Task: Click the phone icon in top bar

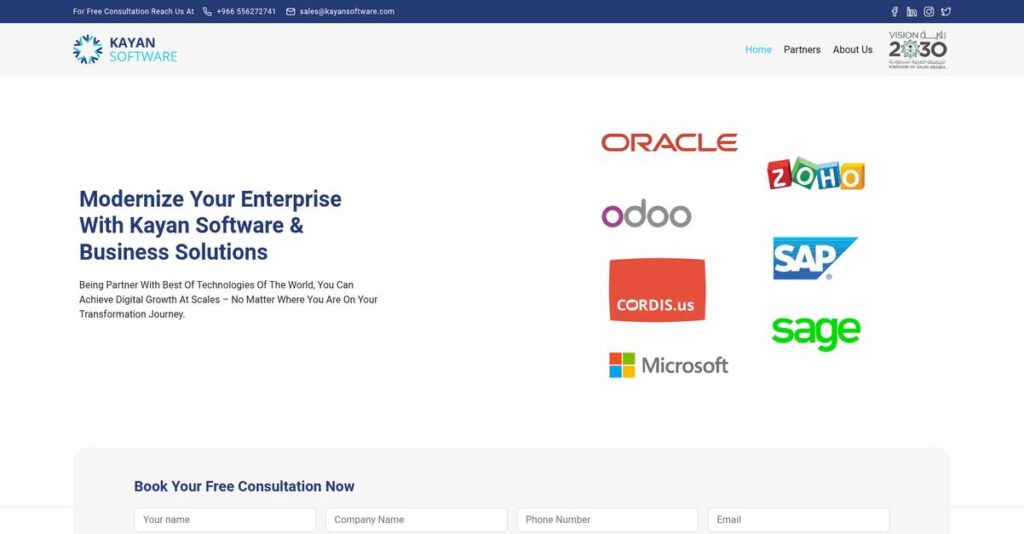Action: pos(207,12)
